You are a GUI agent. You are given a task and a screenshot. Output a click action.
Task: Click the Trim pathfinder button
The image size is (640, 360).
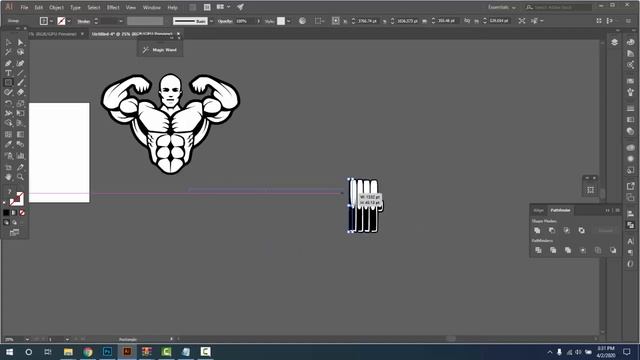coord(553,250)
